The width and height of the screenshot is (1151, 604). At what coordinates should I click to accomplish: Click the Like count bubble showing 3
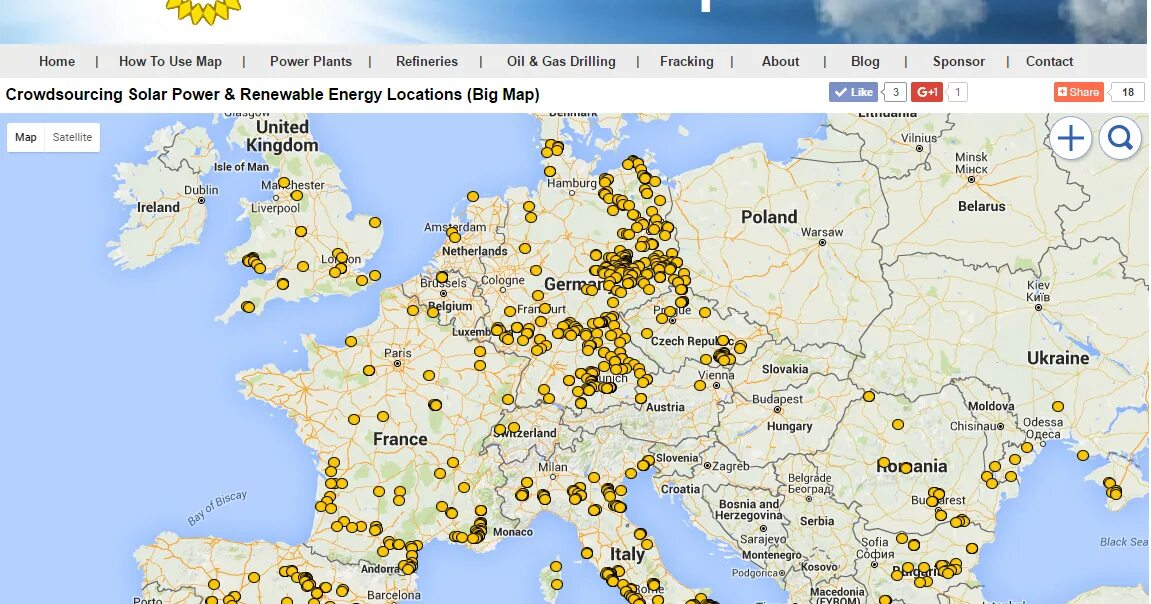pyautogui.click(x=895, y=92)
